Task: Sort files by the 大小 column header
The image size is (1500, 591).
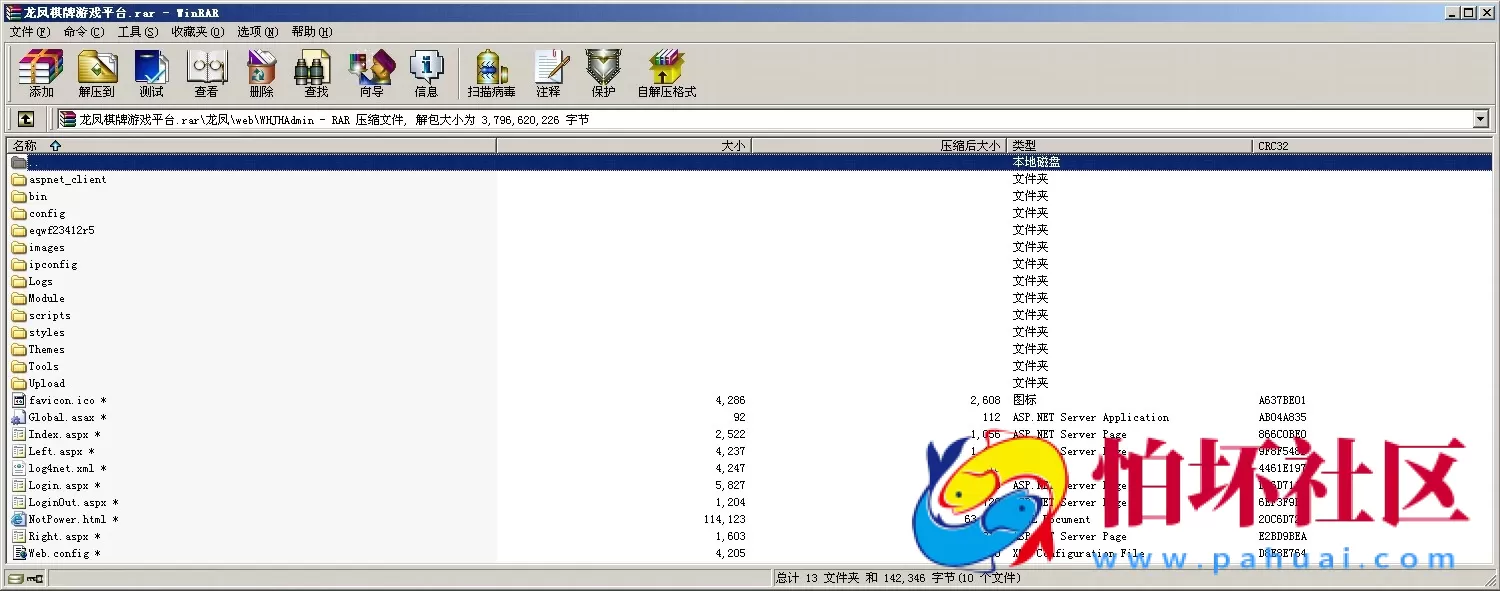Action: pyautogui.click(x=733, y=145)
